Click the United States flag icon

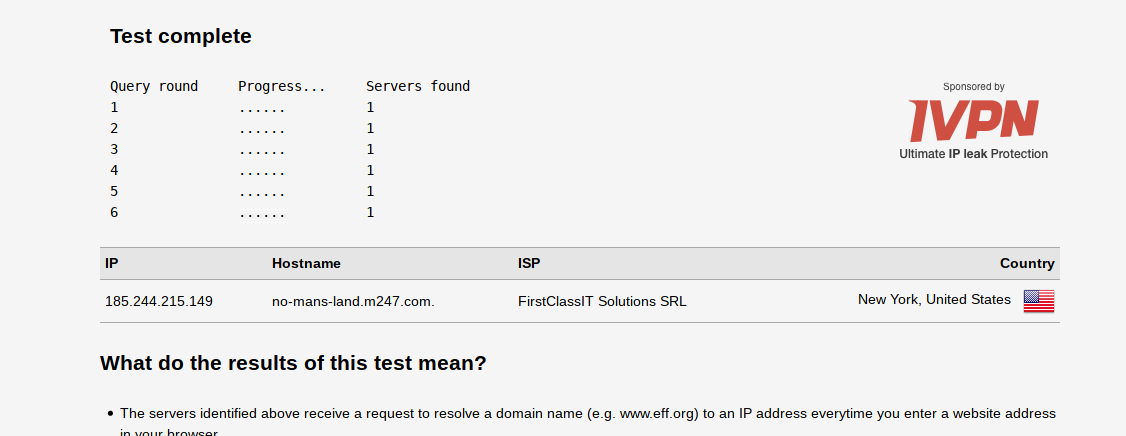point(1038,301)
